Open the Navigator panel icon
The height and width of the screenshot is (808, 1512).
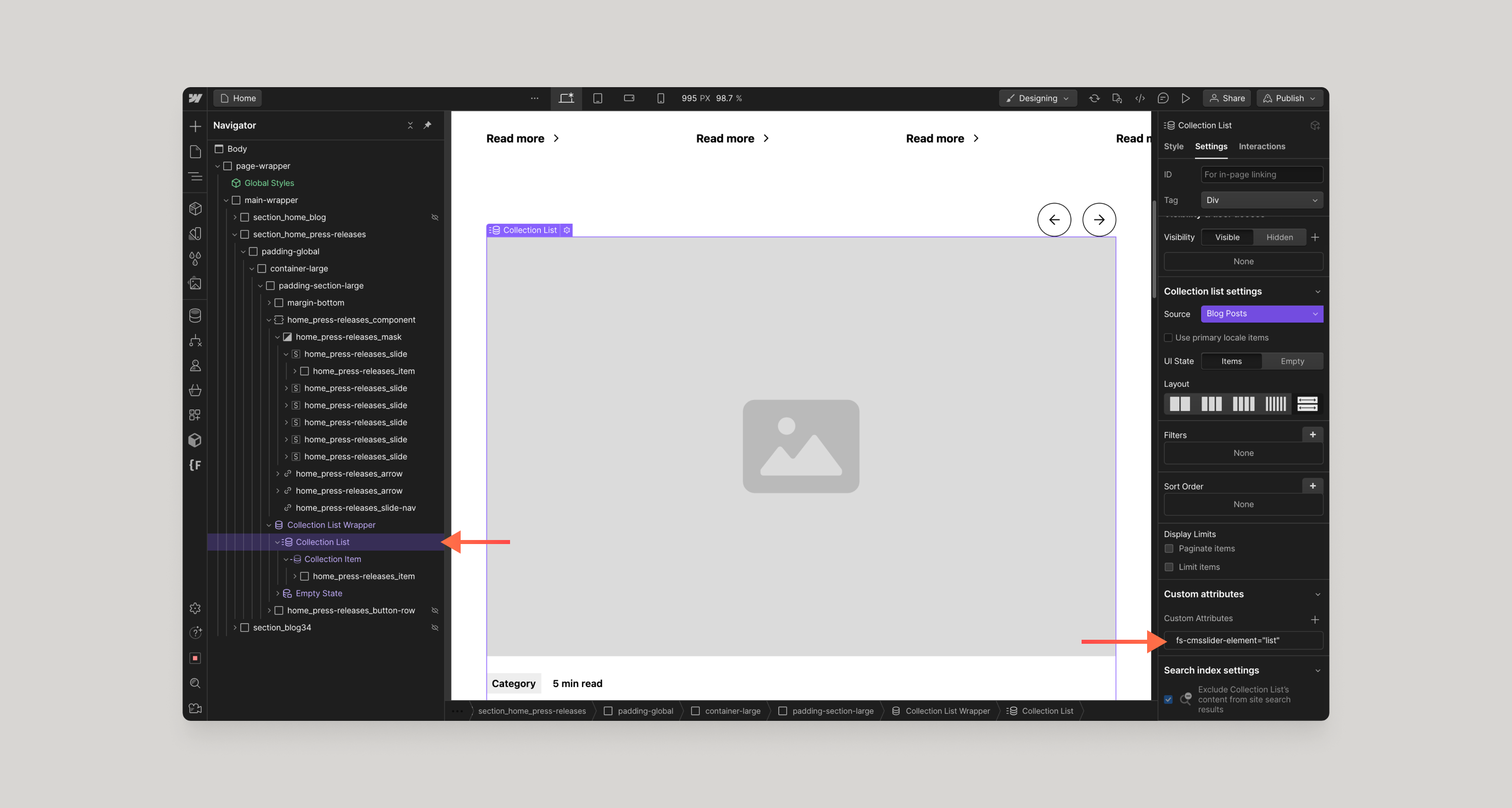pos(196,176)
